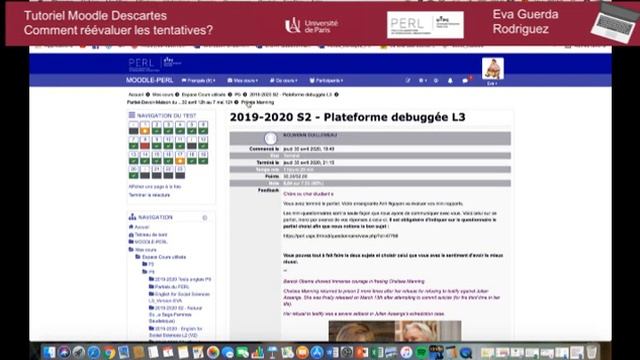Click the student profile picture in summary

coord(270,139)
